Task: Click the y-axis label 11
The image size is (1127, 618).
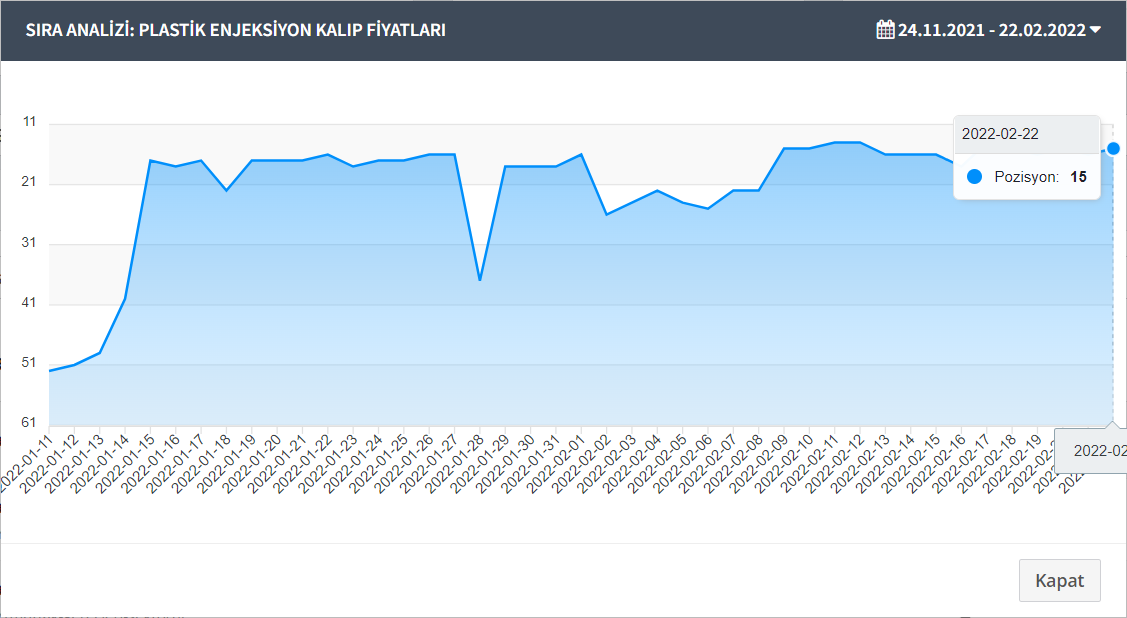Action: pyautogui.click(x=29, y=122)
